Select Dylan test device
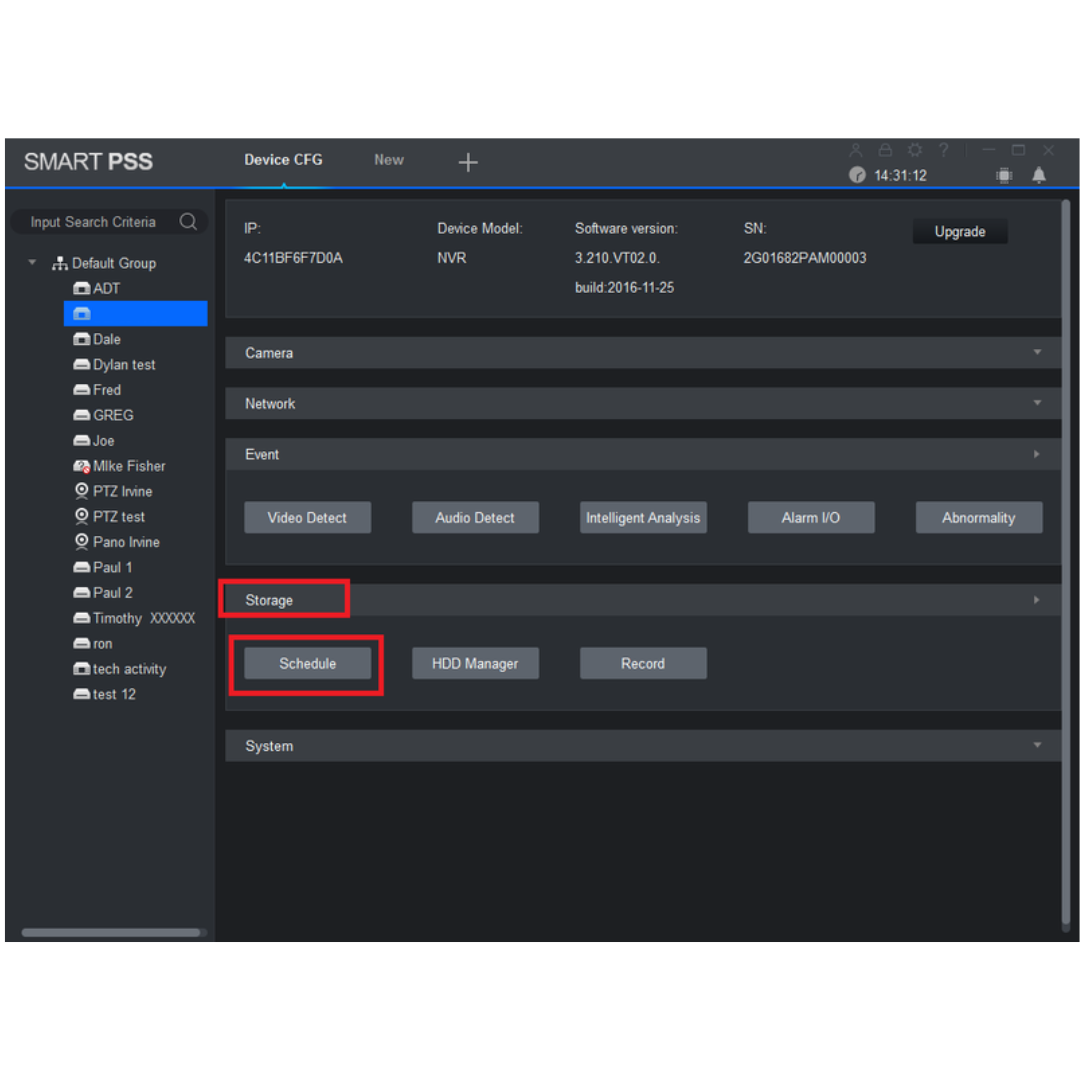1080x1080 pixels. pos(124,364)
